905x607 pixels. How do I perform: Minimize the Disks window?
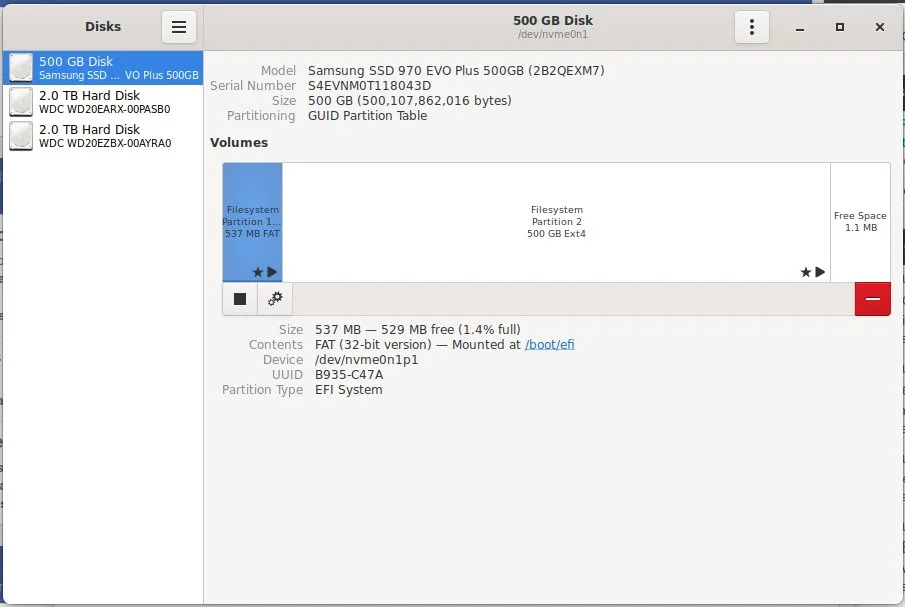800,27
